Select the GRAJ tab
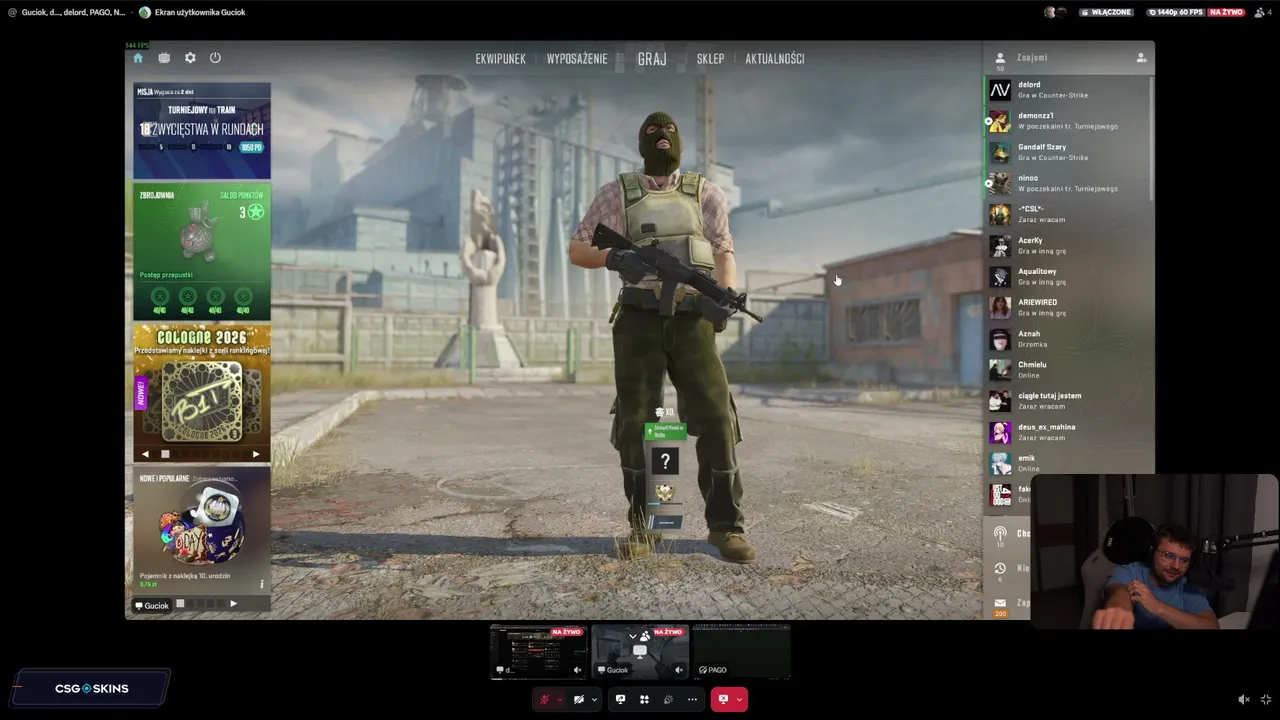 (652, 59)
